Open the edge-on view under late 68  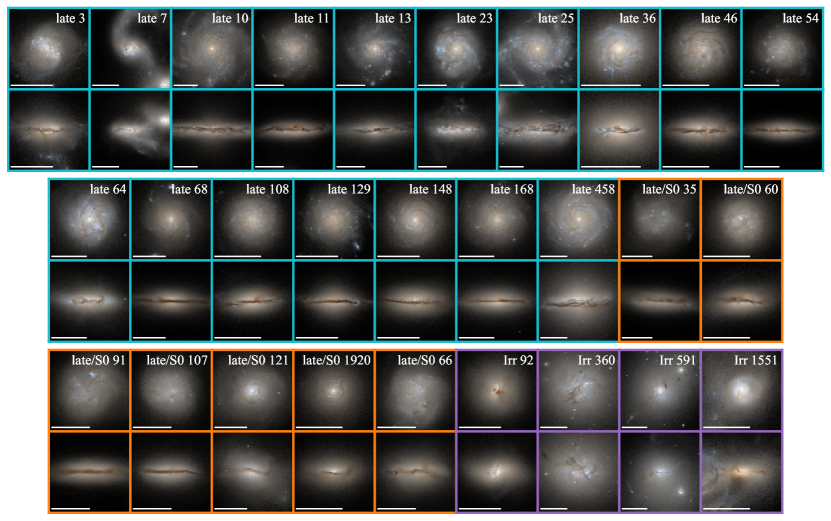[171, 301]
